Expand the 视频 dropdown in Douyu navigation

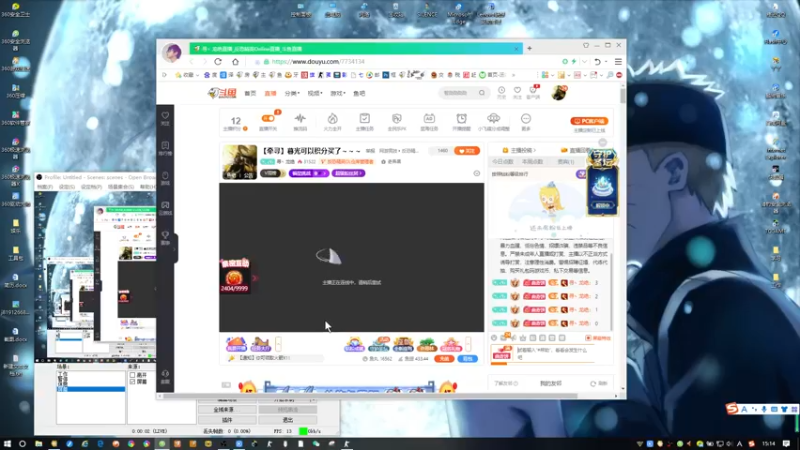pos(315,93)
